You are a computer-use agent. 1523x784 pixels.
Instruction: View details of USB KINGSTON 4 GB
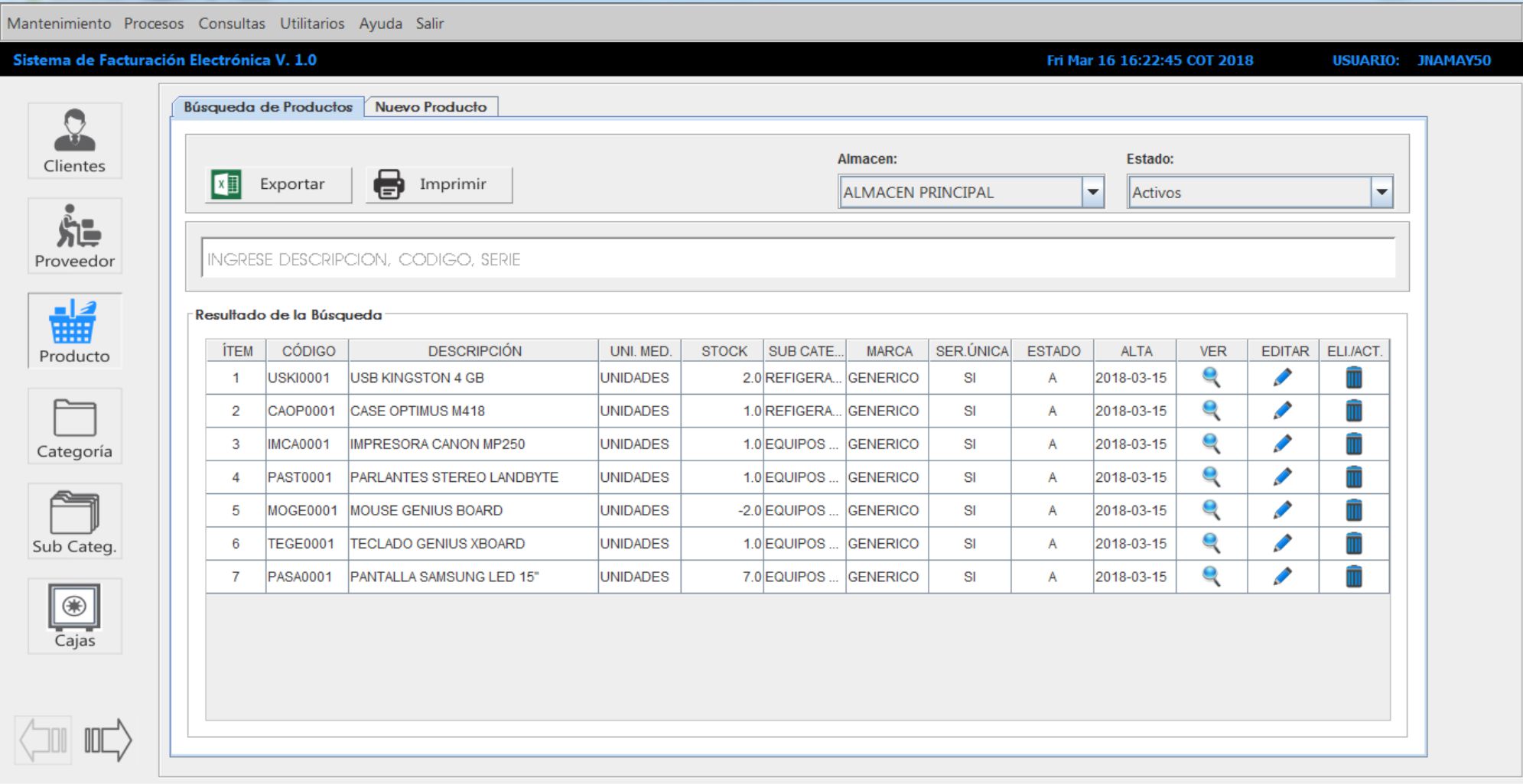tap(1211, 378)
